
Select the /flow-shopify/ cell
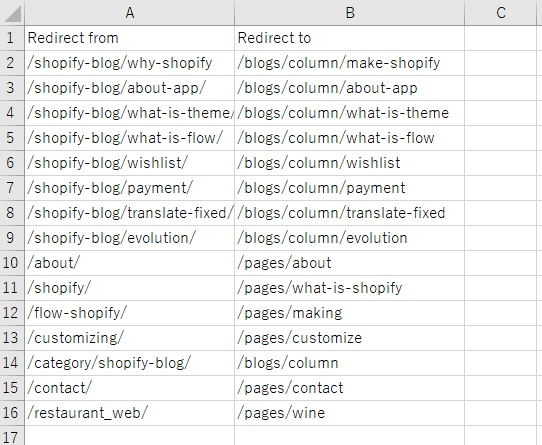pyautogui.click(x=130, y=313)
